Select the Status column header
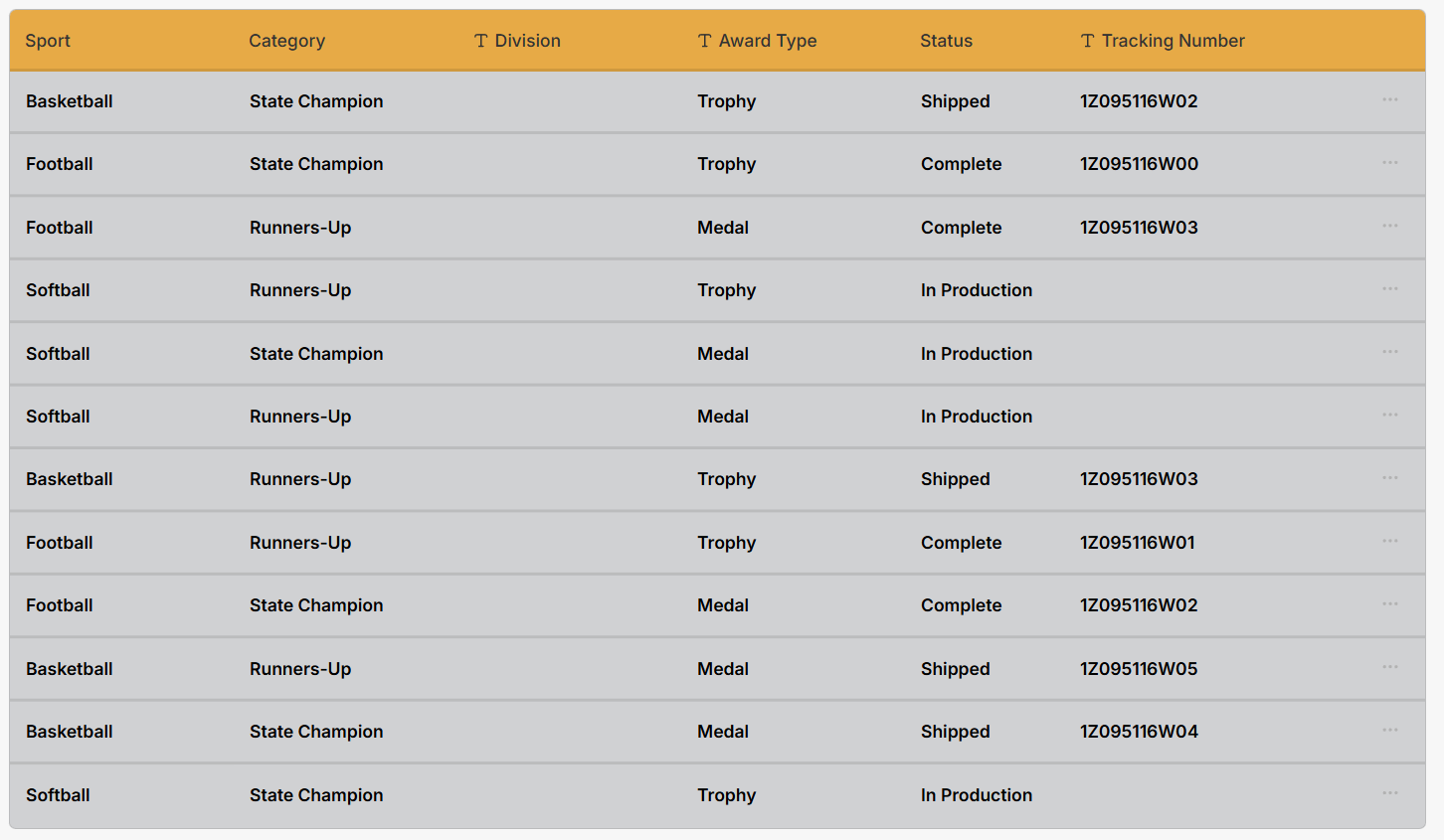 [x=946, y=41]
